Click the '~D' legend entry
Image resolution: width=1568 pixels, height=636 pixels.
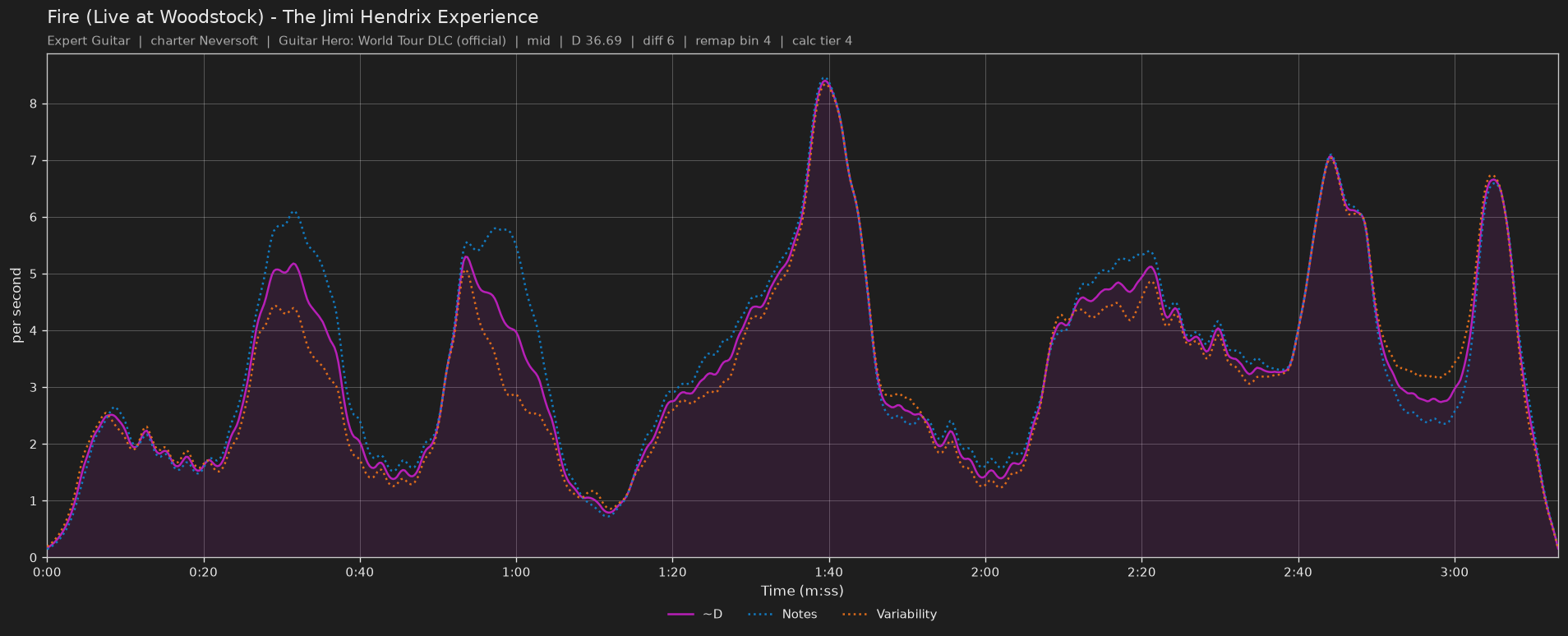[x=695, y=615]
